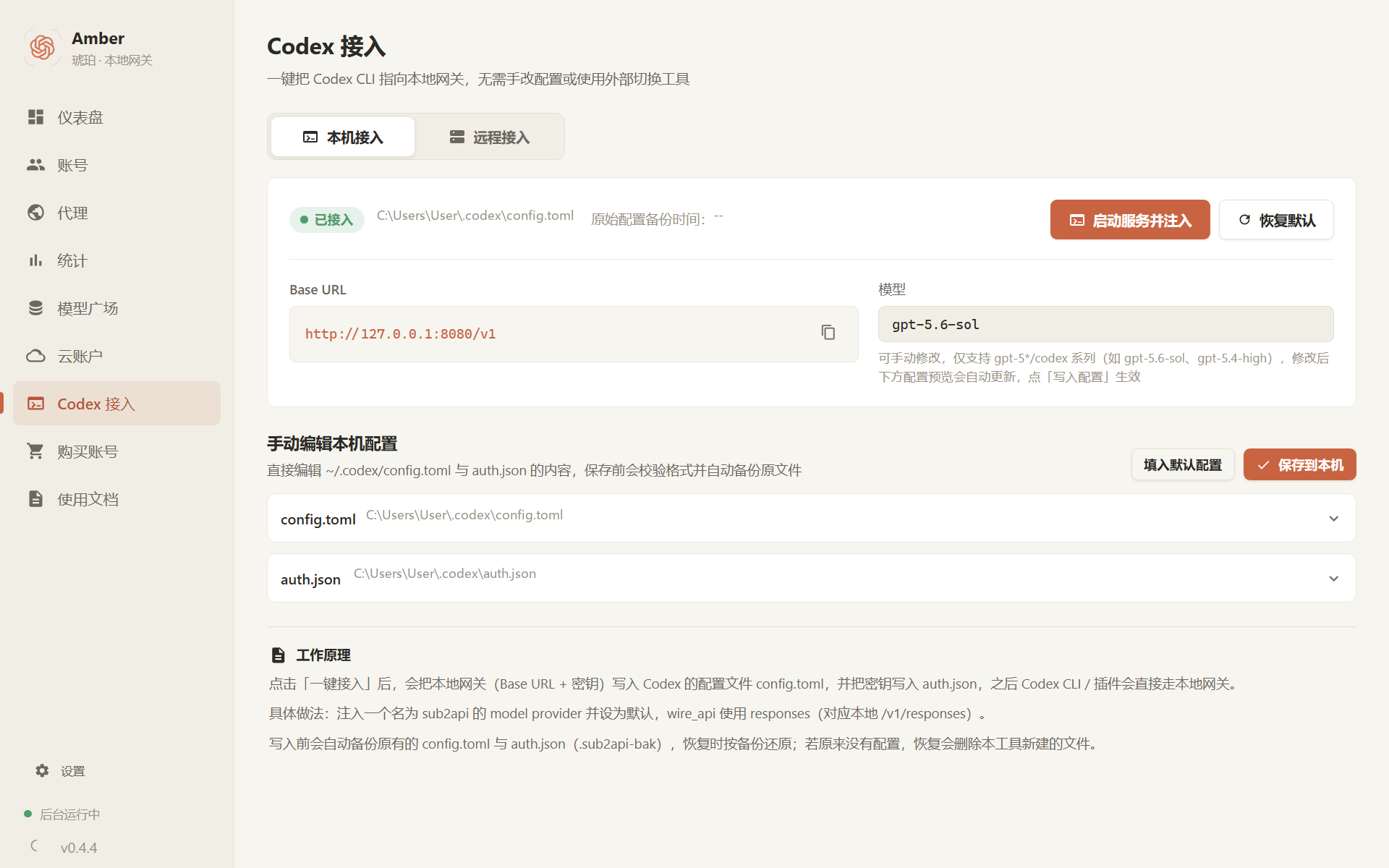Open 使用文档 documentation
Viewport: 1389px width, 868px height.
116,499
